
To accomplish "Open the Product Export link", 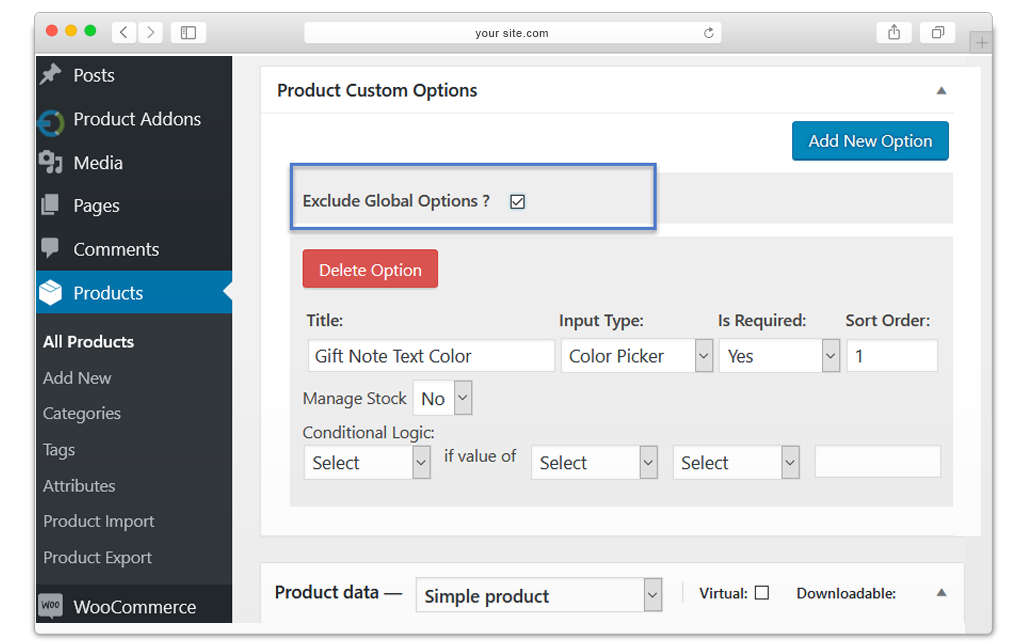I will (x=97, y=557).
